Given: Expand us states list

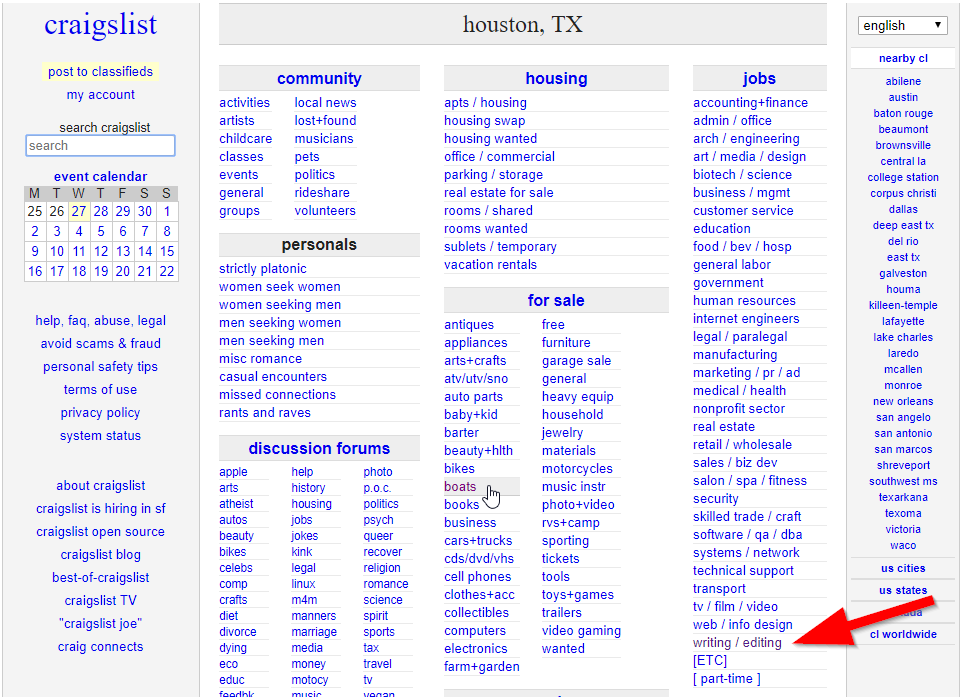Looking at the screenshot, I should point(903,591).
